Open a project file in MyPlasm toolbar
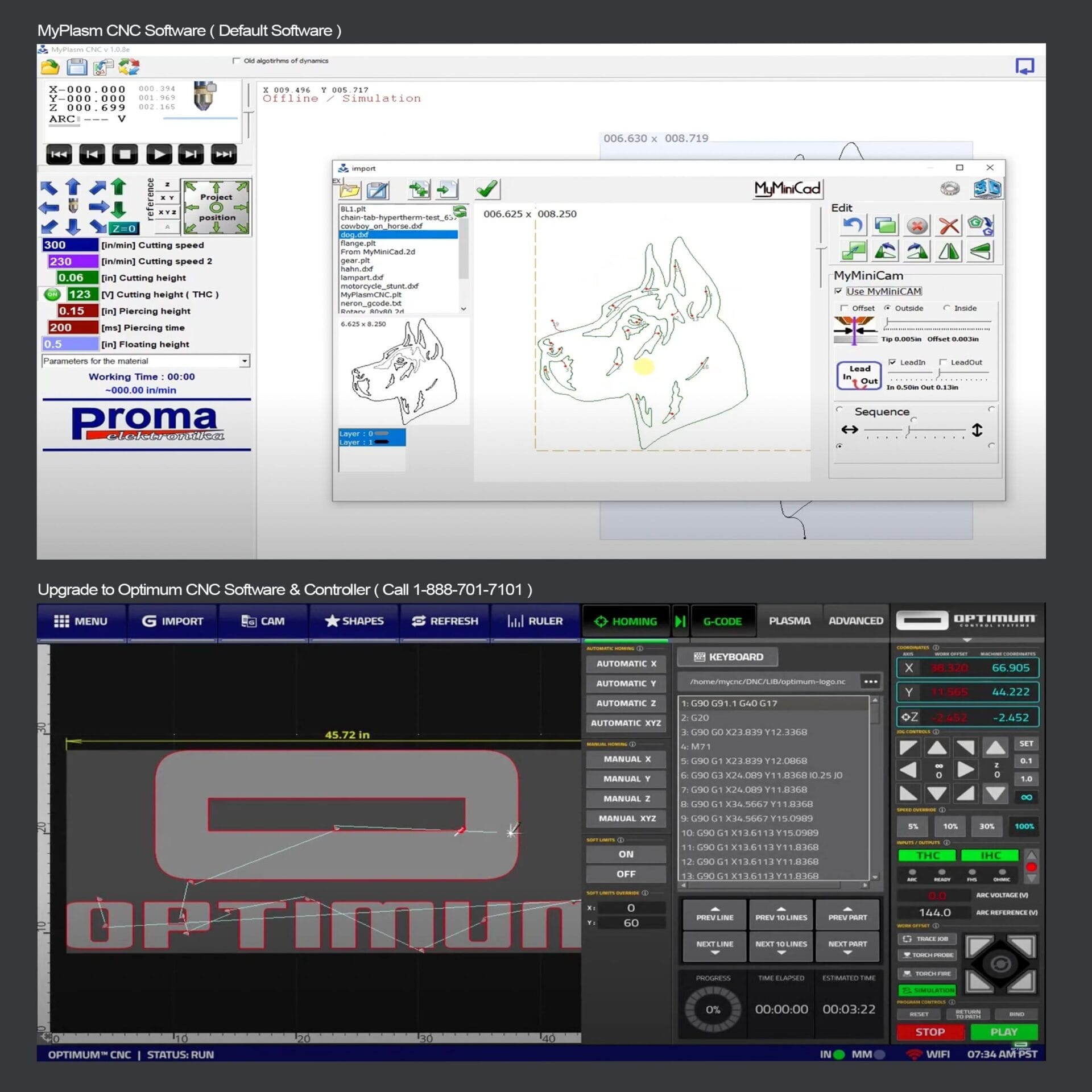The image size is (1092, 1092). click(x=51, y=68)
